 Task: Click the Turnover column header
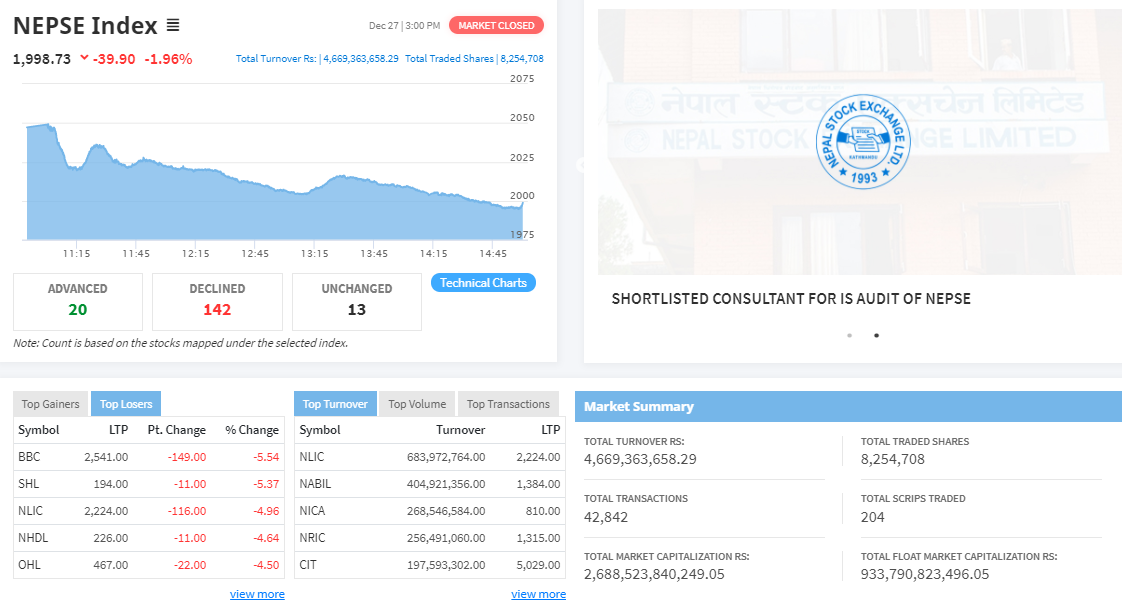point(461,430)
